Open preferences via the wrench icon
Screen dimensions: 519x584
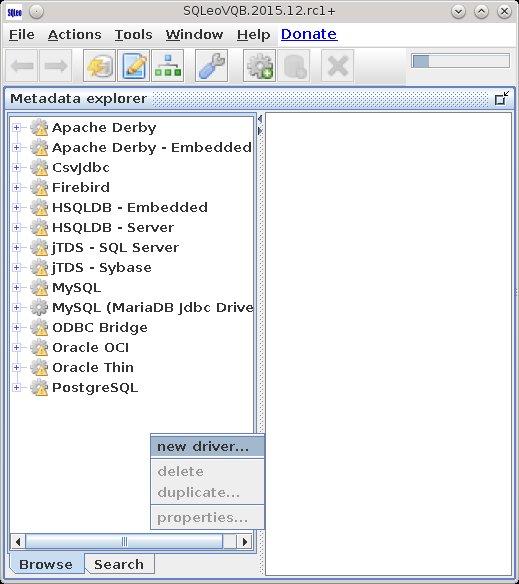coord(211,66)
